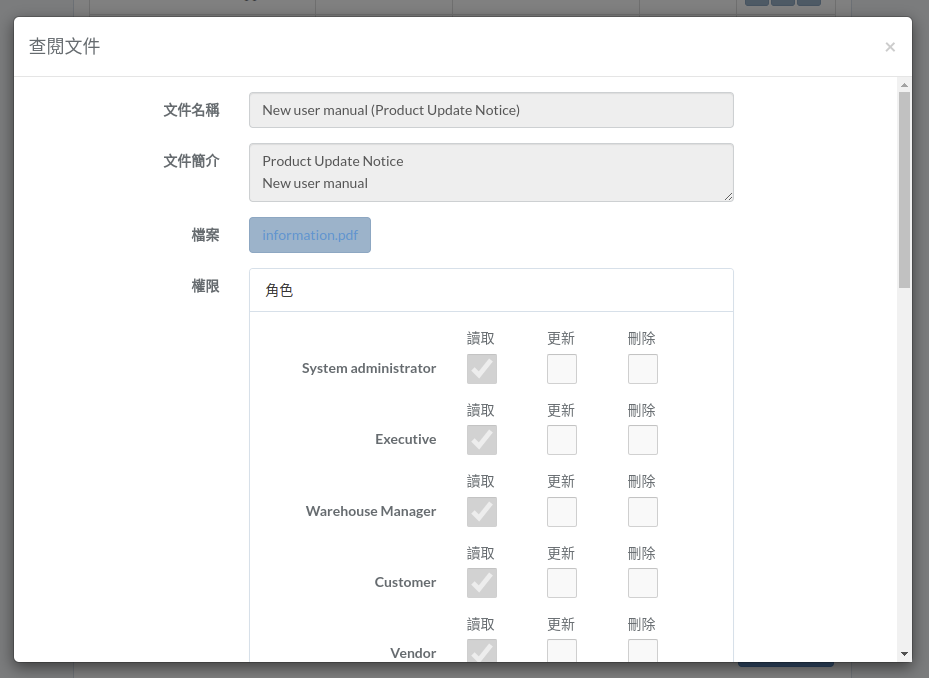This screenshot has width=929, height=678.
Task: Toggle 刪除 checkbox for Customer
Action: pos(643,583)
